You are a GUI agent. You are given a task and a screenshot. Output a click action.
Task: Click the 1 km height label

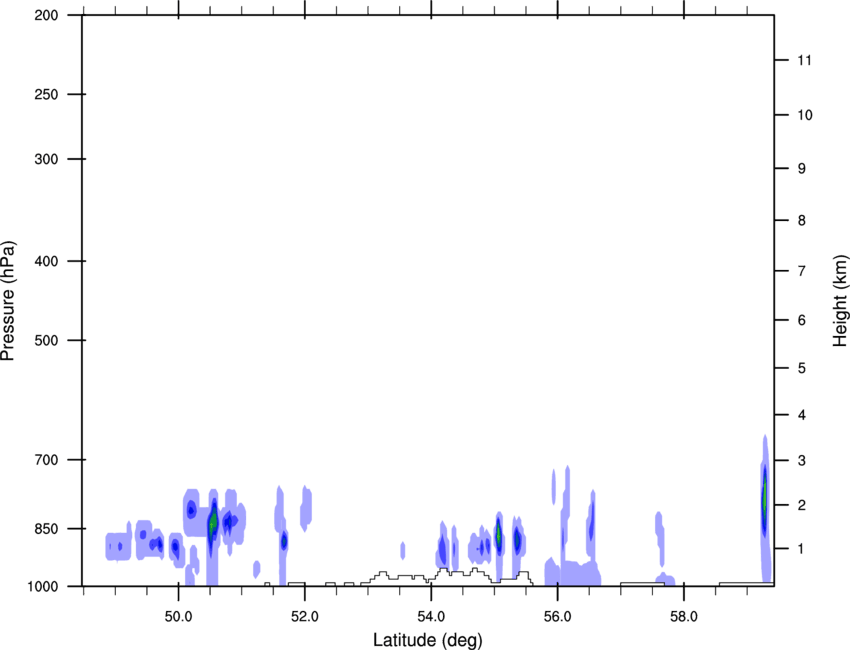tap(802, 549)
